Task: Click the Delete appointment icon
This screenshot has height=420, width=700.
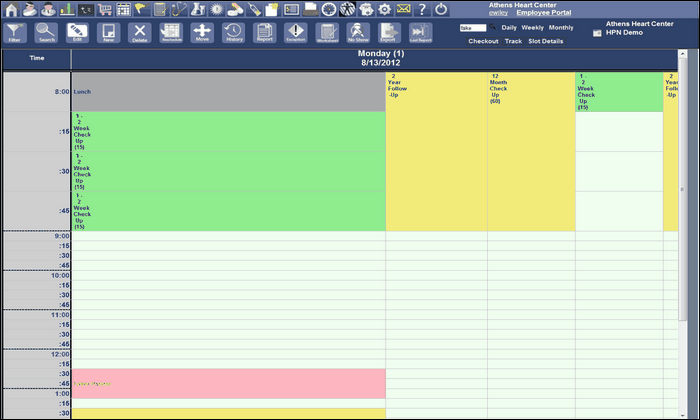Action: (x=139, y=33)
